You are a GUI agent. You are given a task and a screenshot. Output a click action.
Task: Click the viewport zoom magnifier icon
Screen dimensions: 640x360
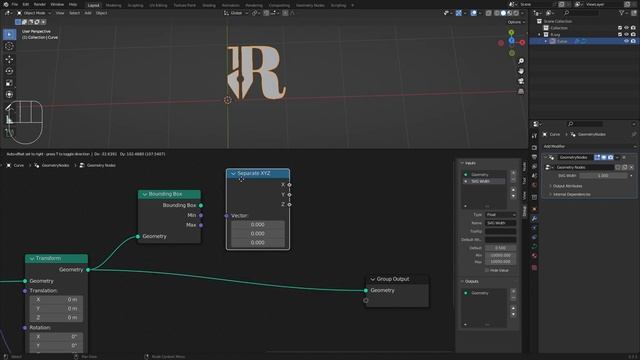(521, 61)
